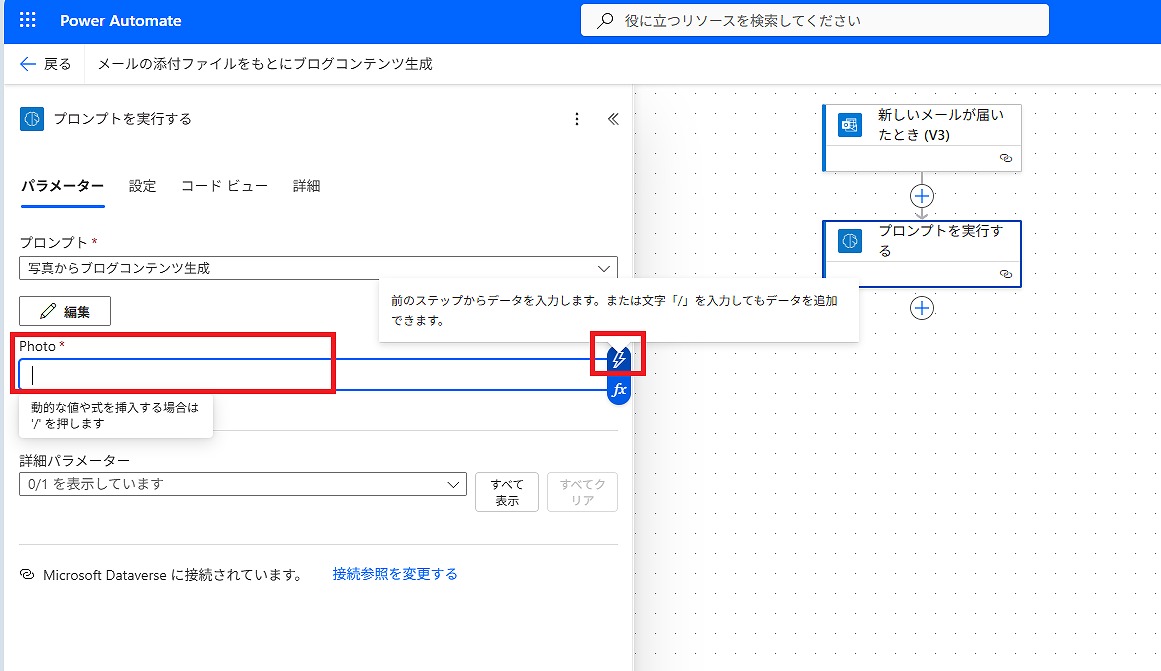Select the 詳細 tab
This screenshot has width=1161, height=671.
[306, 186]
